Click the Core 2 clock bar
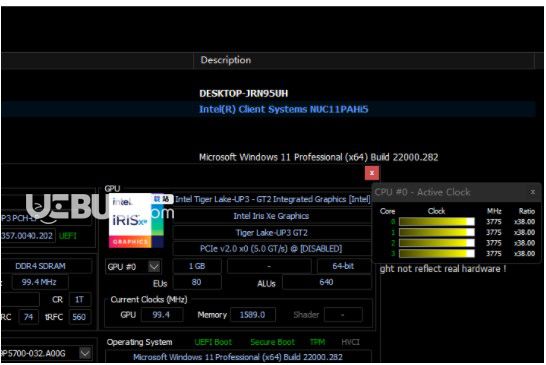 click(x=437, y=243)
